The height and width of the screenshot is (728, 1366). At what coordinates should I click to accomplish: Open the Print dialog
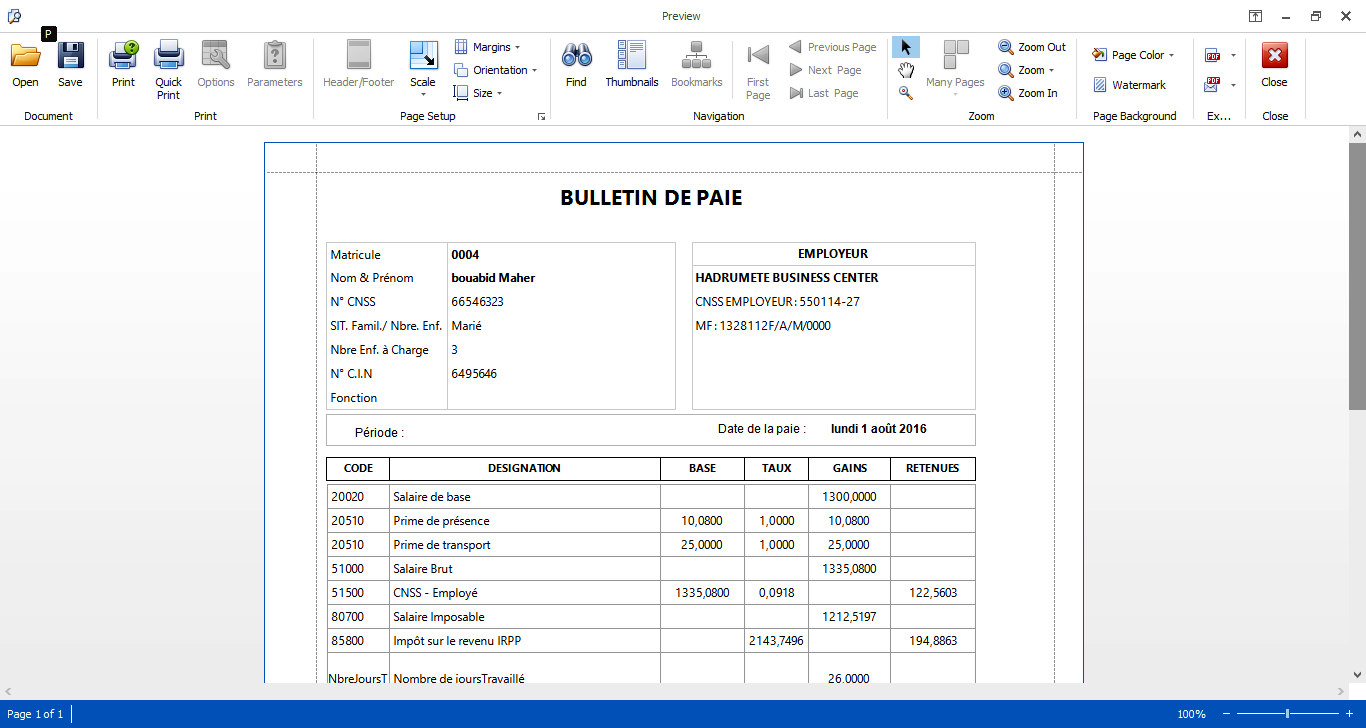tap(123, 65)
